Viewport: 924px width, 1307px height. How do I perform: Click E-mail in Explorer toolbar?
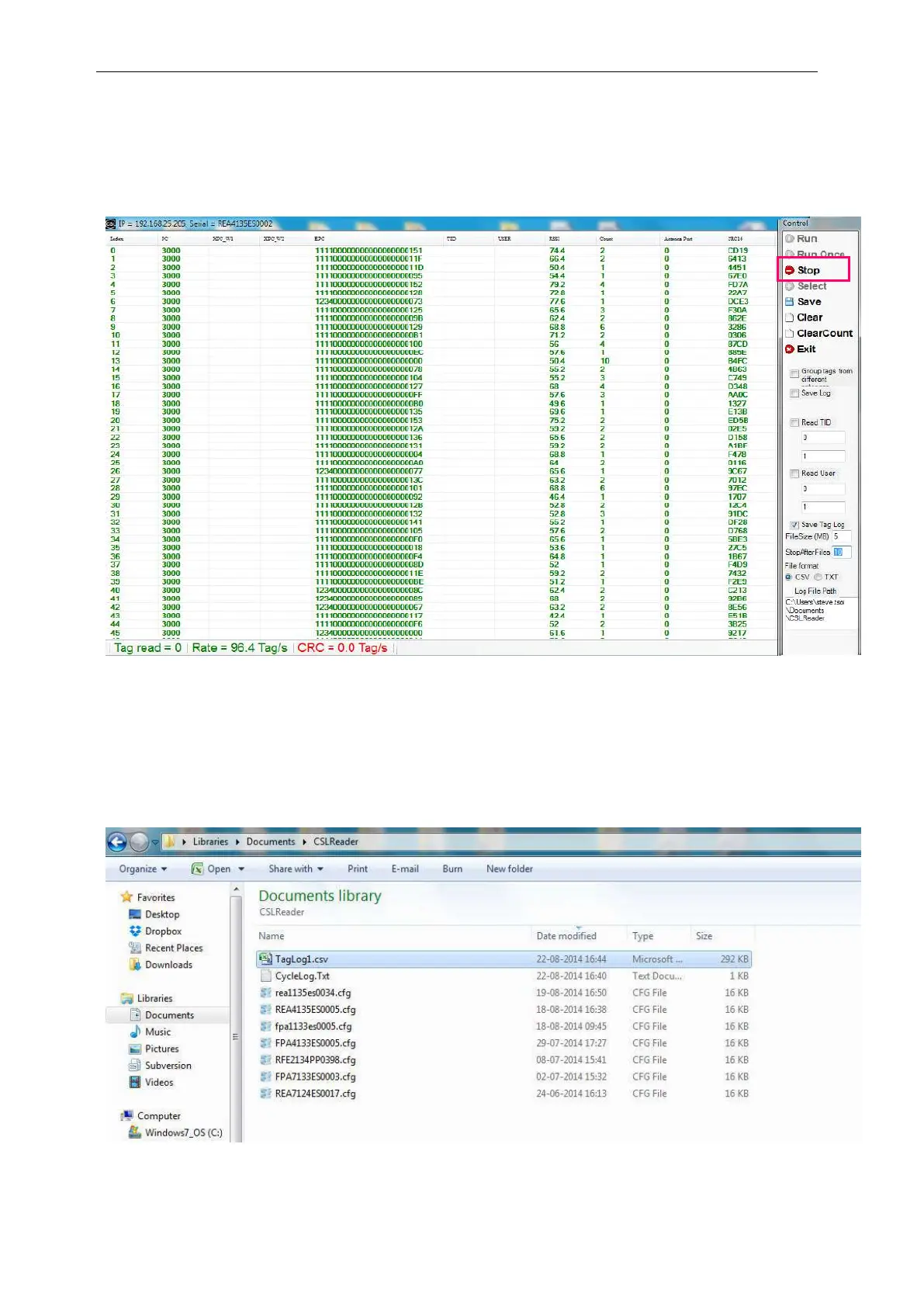[x=405, y=869]
